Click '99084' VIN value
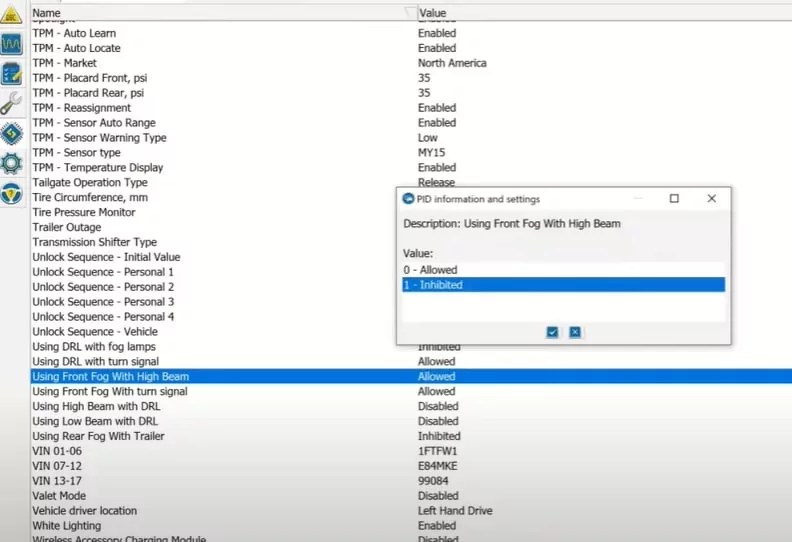The height and width of the screenshot is (542, 792). [433, 481]
